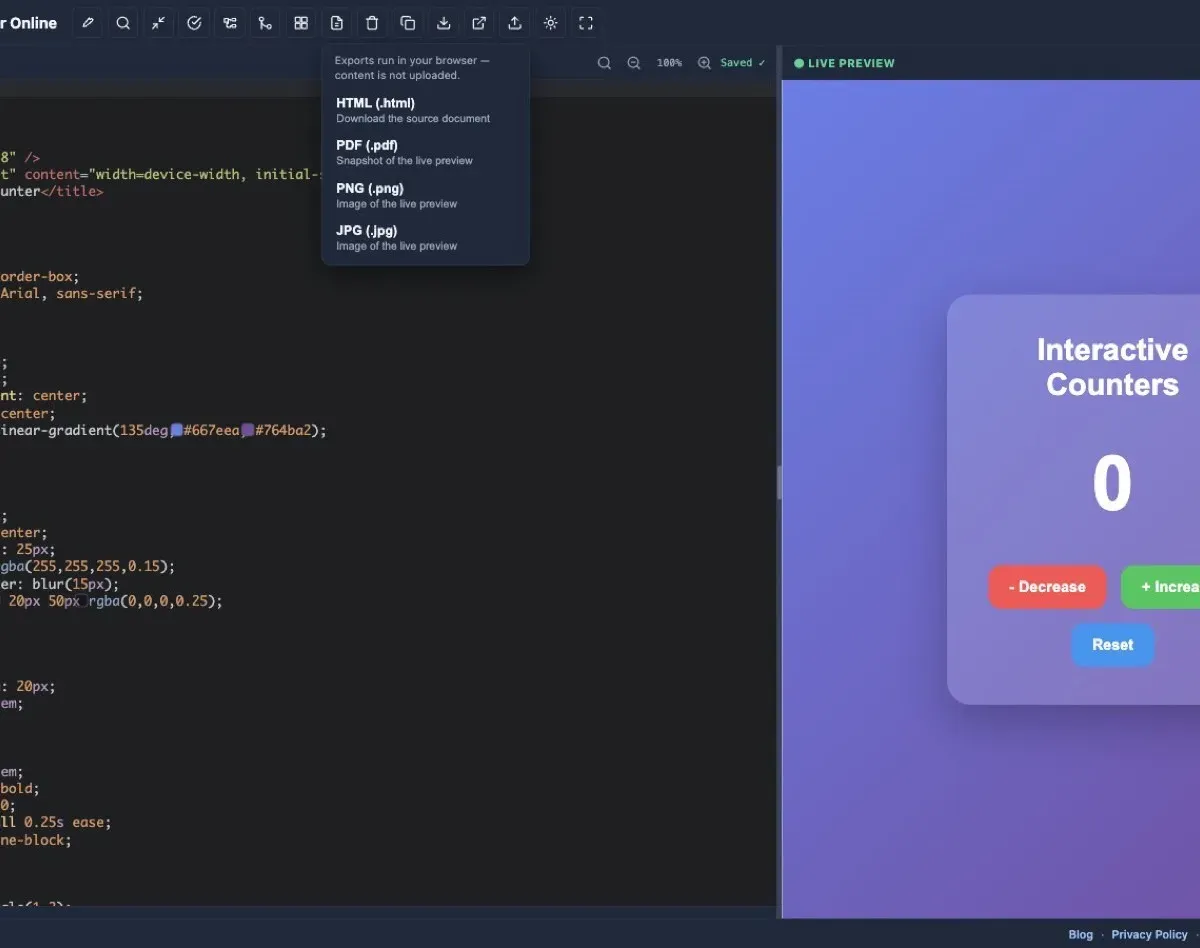This screenshot has height=948, width=1200.
Task: Click the copy code icon
Action: tap(408, 23)
